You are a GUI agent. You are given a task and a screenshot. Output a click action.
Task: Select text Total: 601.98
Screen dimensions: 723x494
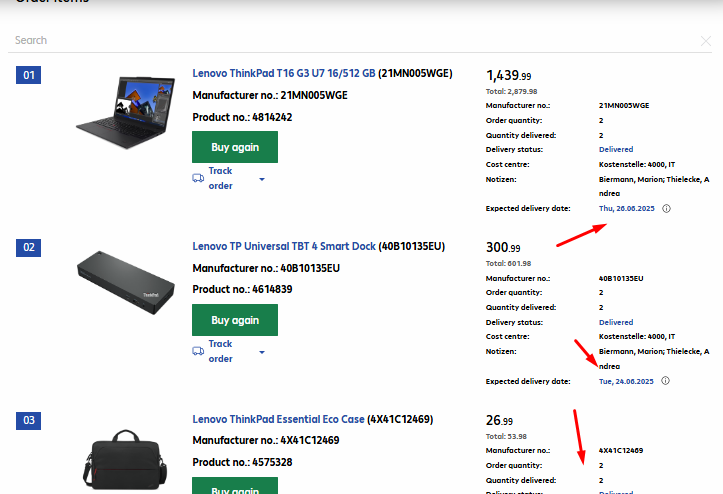(508, 263)
